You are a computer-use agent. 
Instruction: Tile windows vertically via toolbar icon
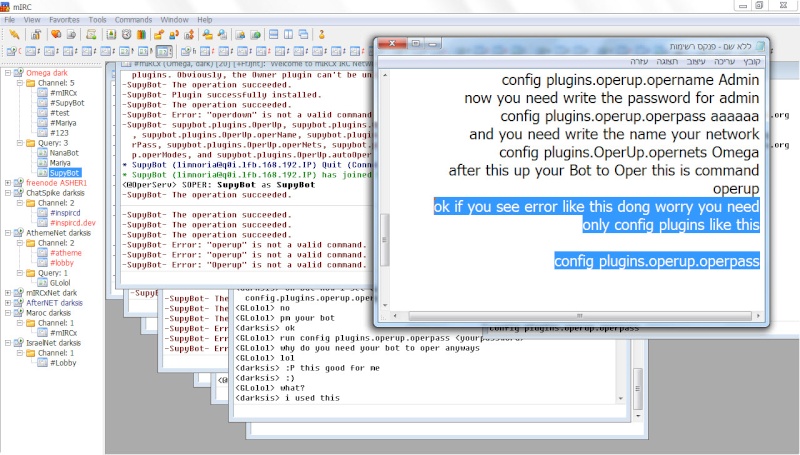tap(288, 35)
